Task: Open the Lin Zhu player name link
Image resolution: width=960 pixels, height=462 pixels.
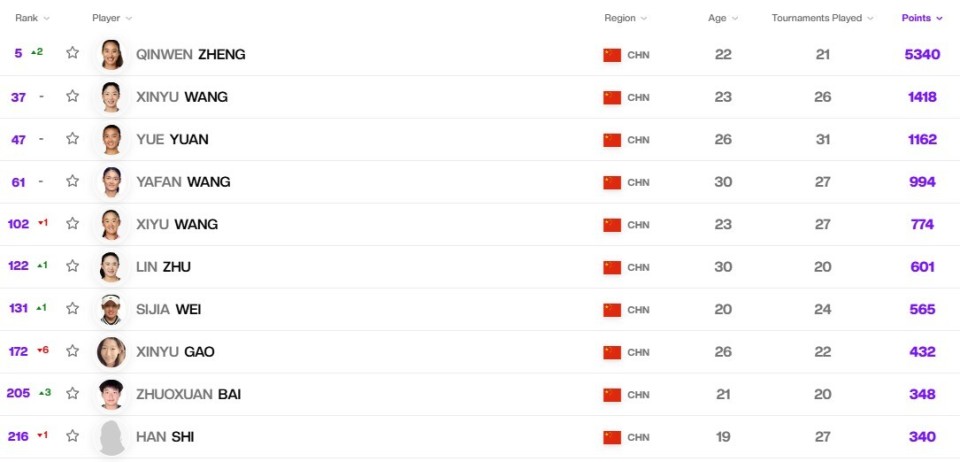Action: point(163,267)
